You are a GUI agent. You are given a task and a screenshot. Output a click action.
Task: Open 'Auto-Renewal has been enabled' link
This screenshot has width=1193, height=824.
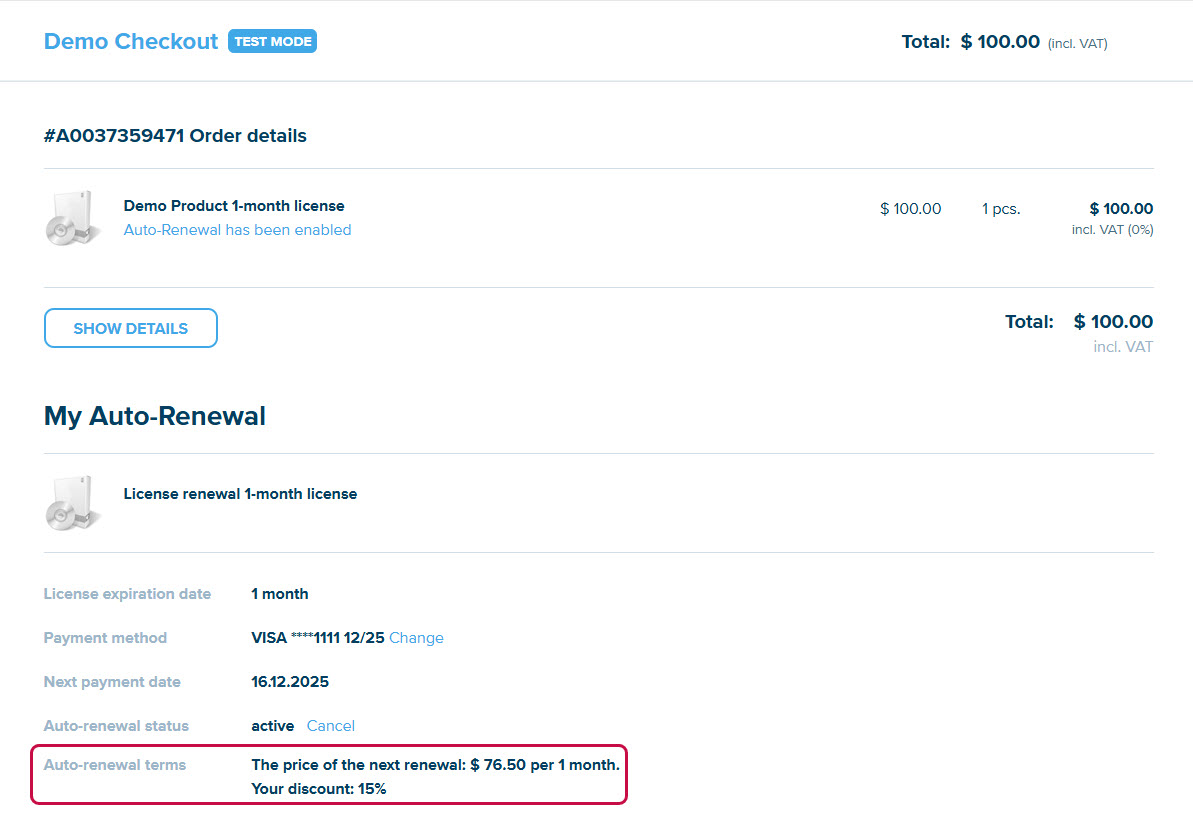237,230
